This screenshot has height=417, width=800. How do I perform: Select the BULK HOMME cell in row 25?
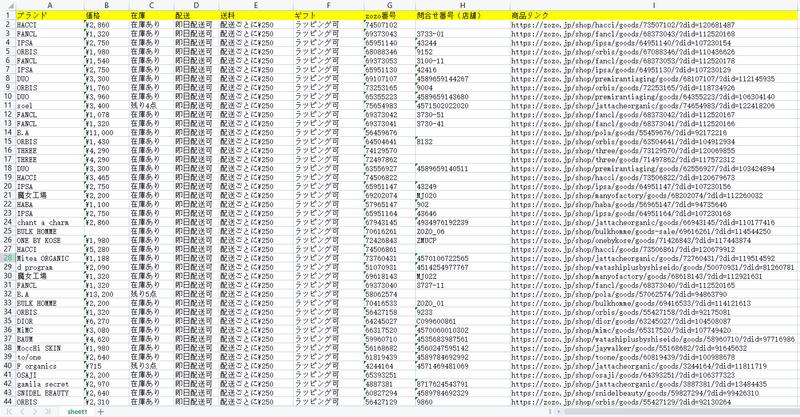tap(49, 231)
